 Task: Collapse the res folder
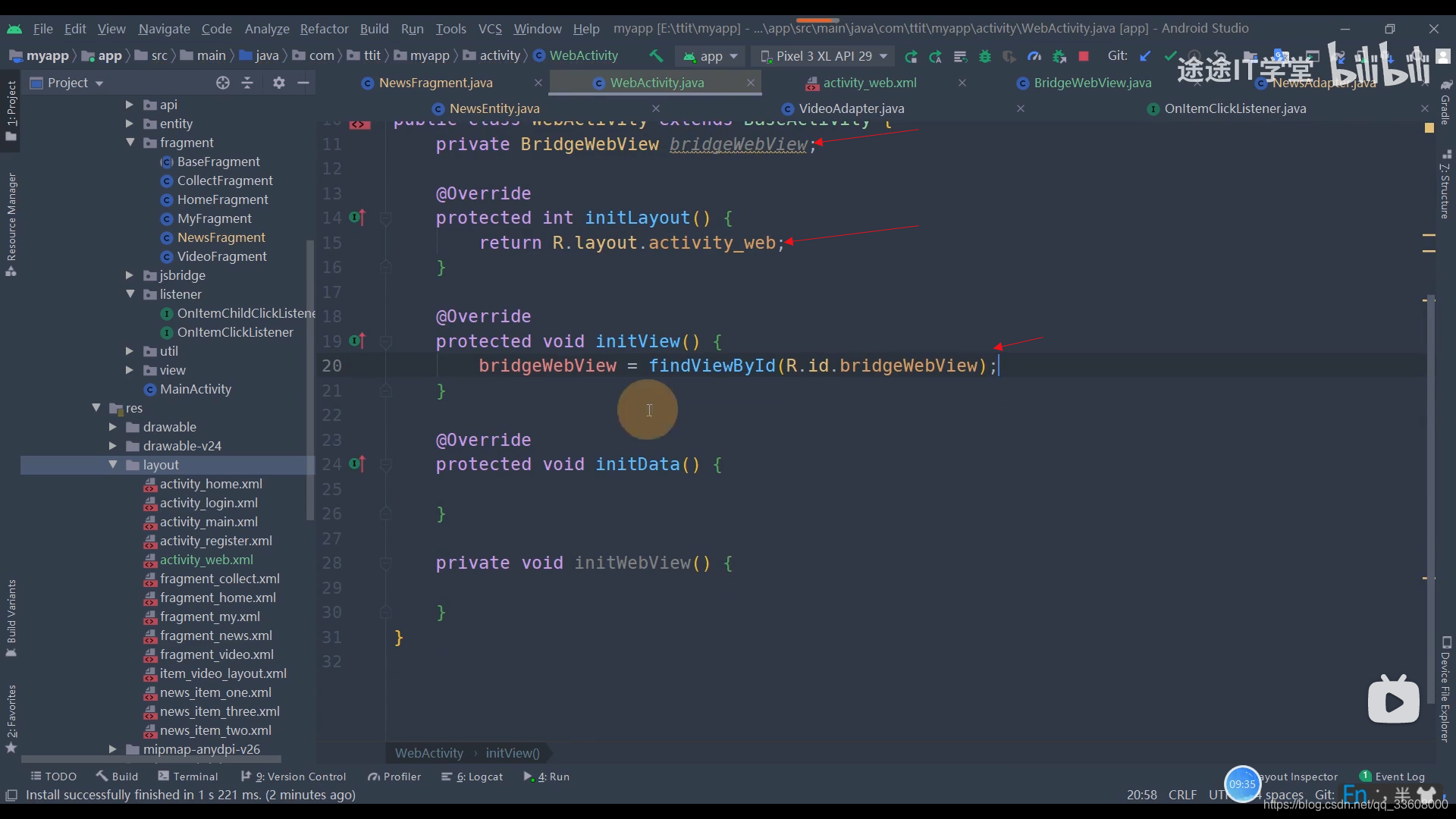[96, 408]
